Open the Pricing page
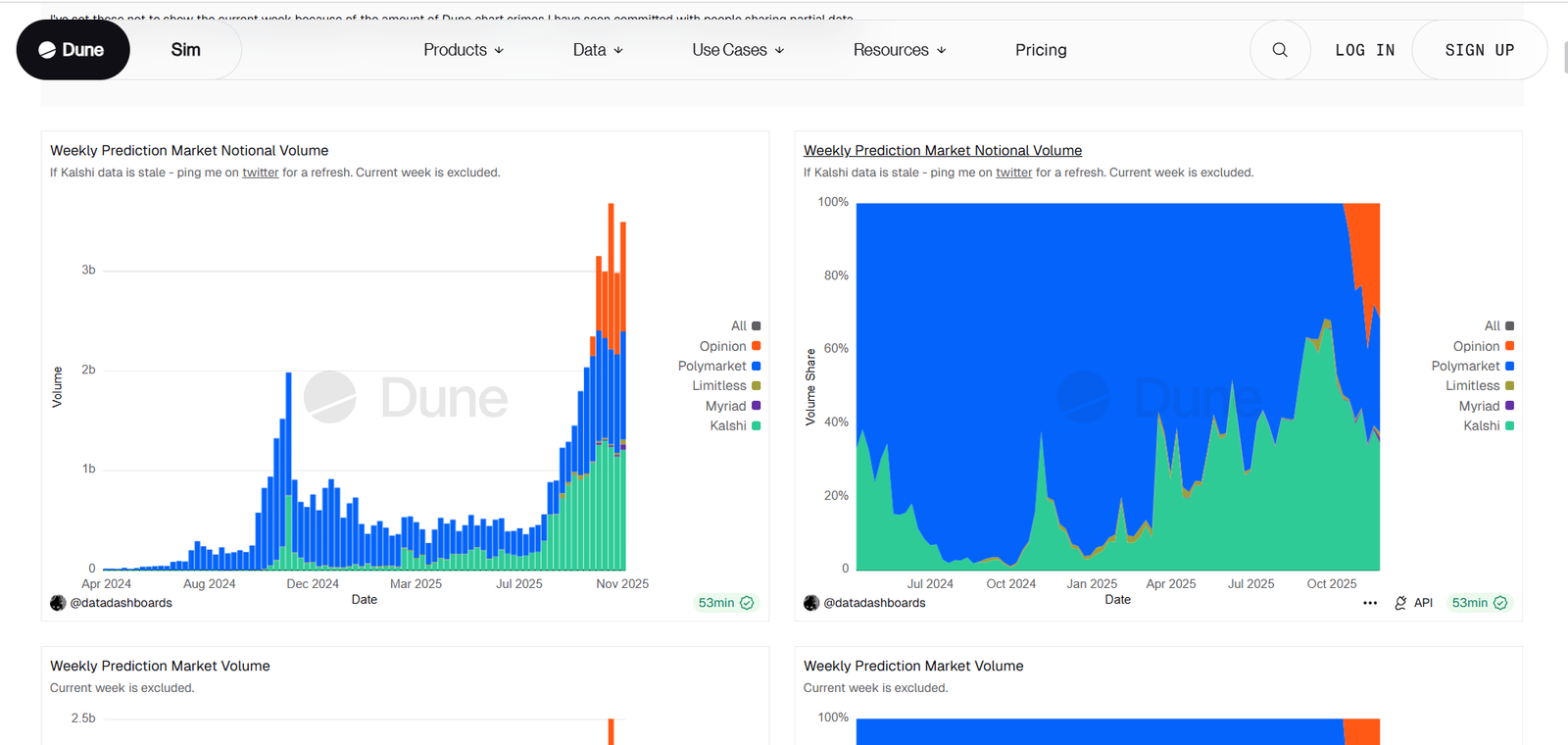 (1041, 50)
